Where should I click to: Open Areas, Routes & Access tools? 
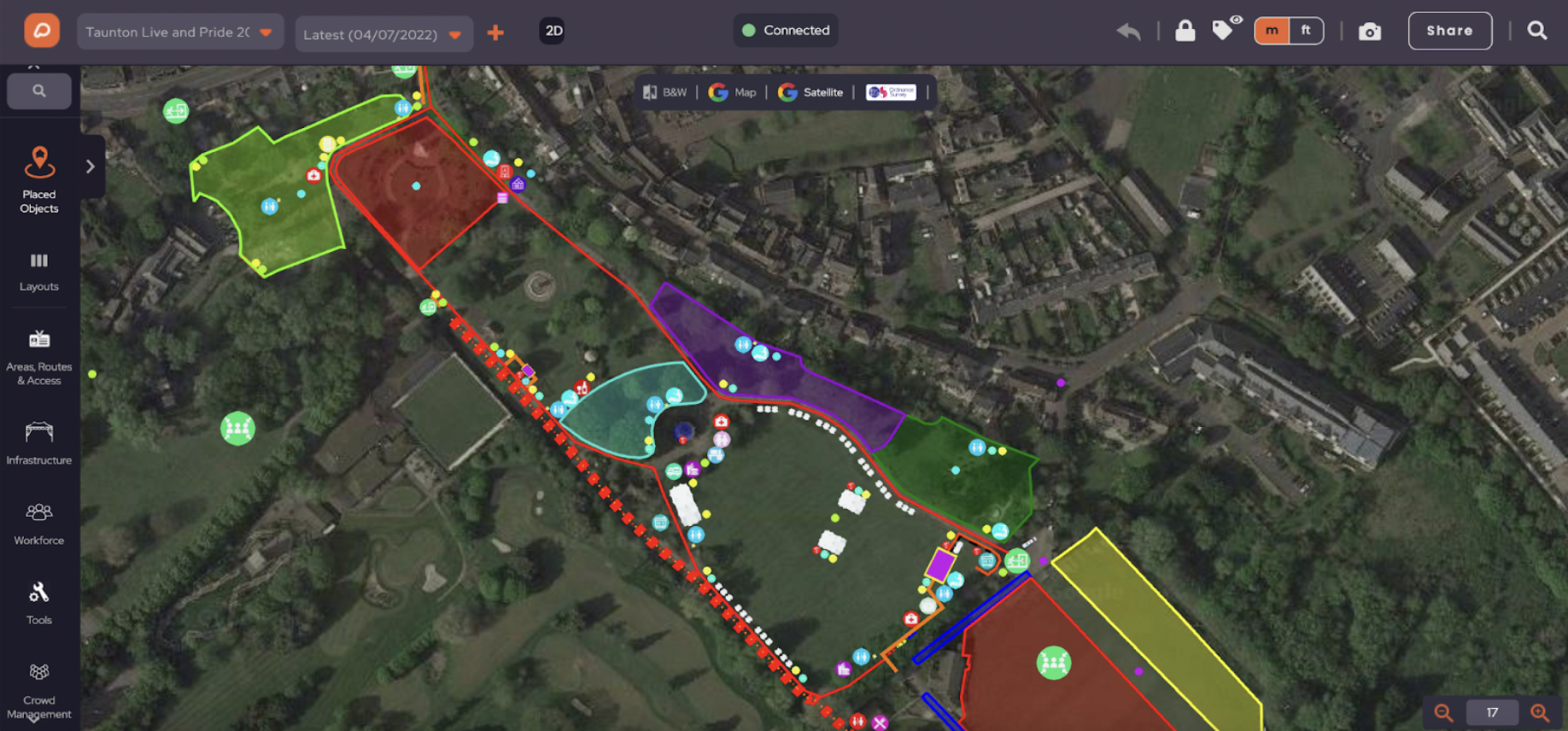tap(39, 358)
